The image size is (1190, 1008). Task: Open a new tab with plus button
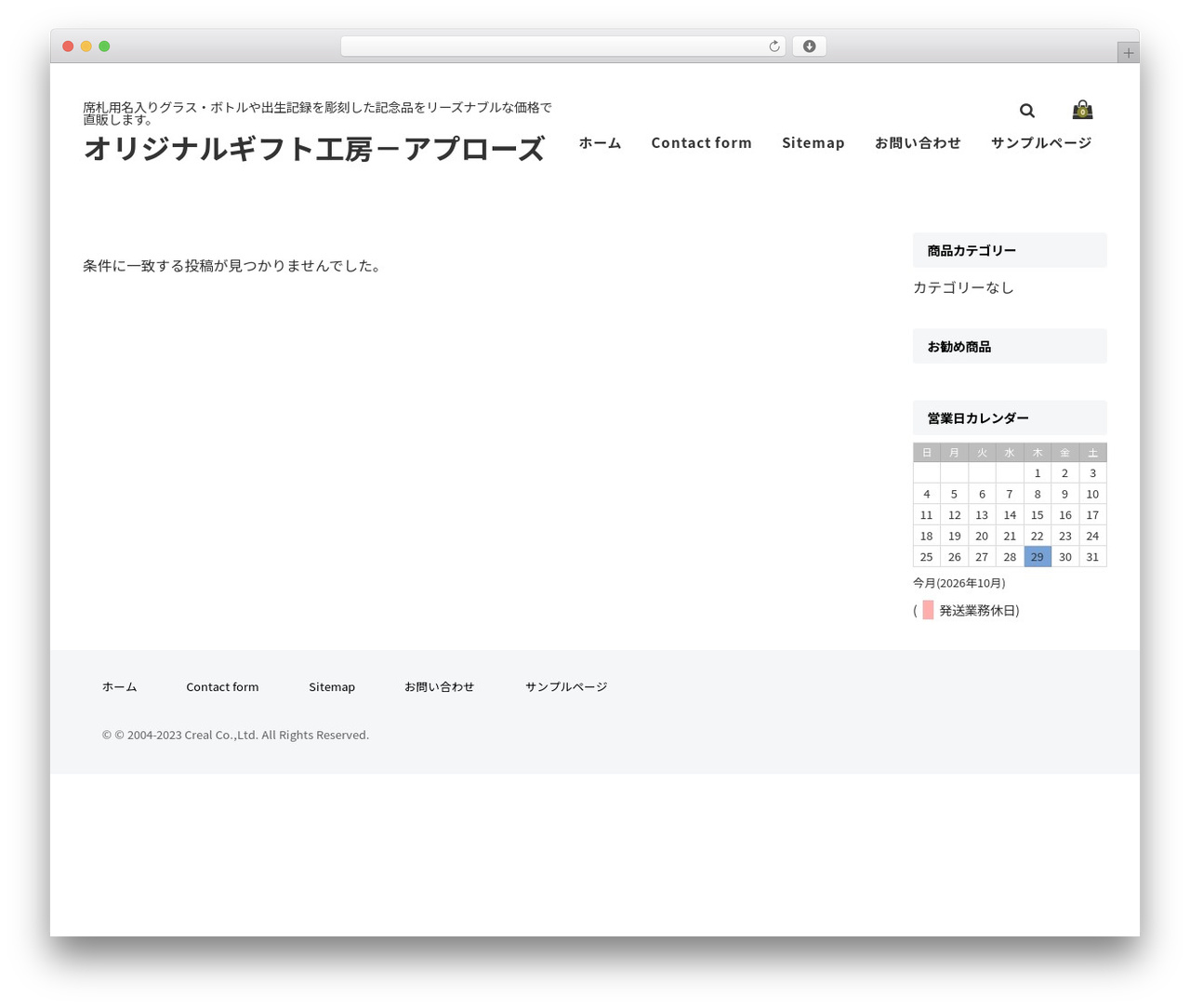(1128, 53)
